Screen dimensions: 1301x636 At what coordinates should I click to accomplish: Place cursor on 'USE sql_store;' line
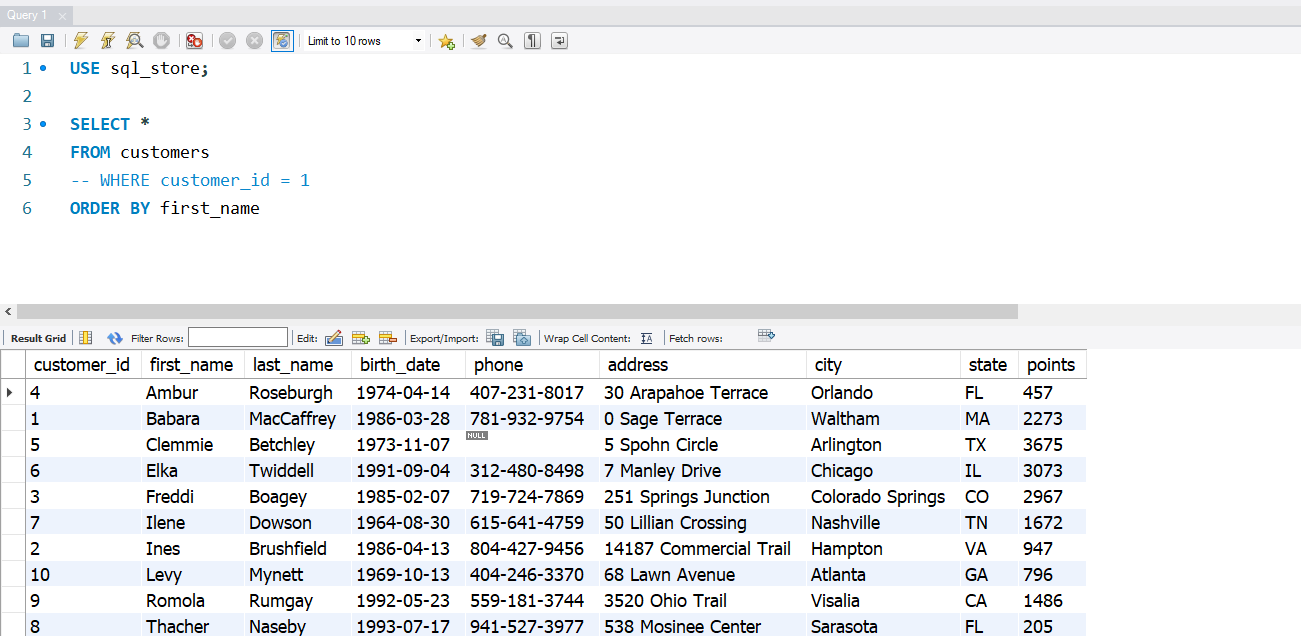tap(140, 69)
